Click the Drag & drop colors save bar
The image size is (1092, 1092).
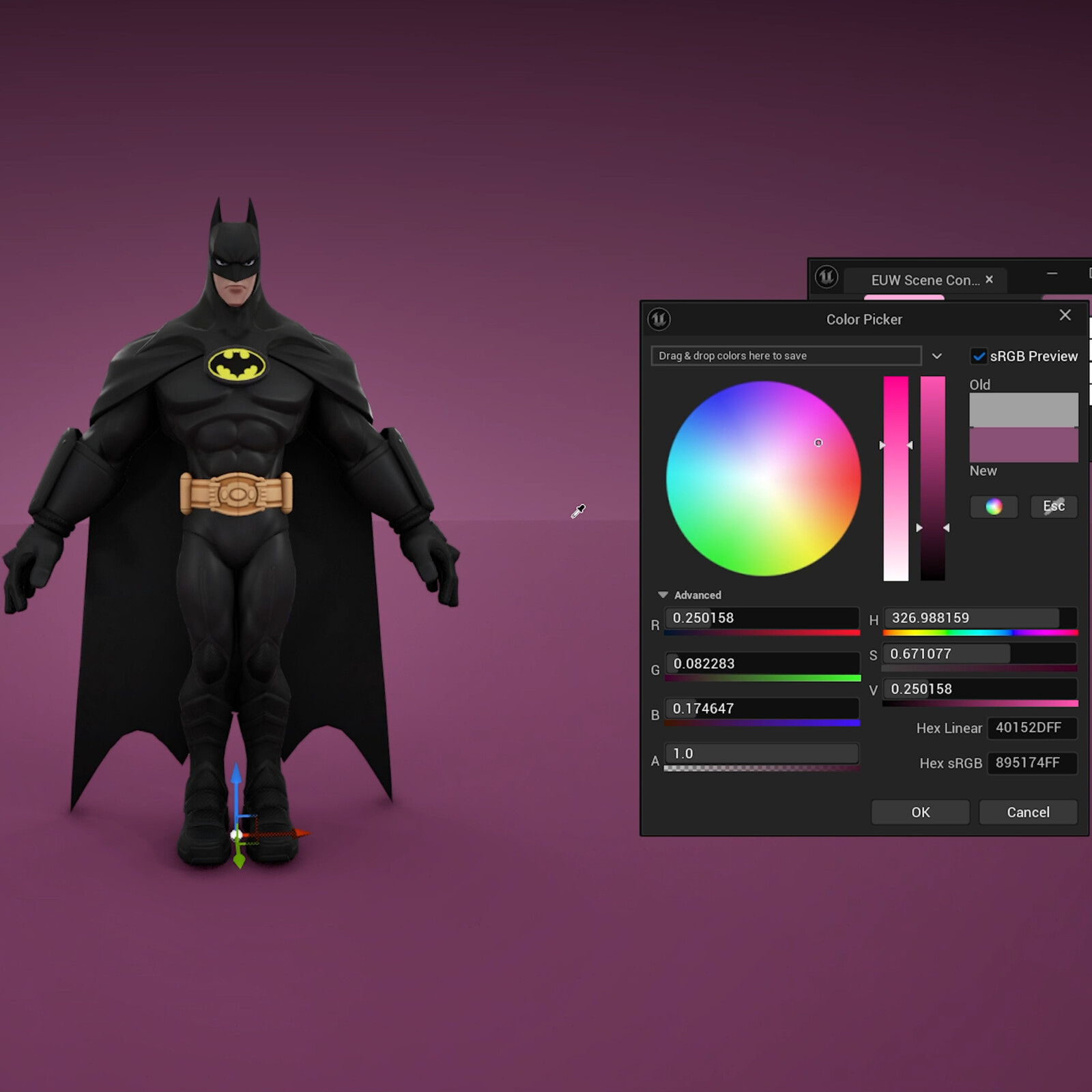tap(786, 356)
